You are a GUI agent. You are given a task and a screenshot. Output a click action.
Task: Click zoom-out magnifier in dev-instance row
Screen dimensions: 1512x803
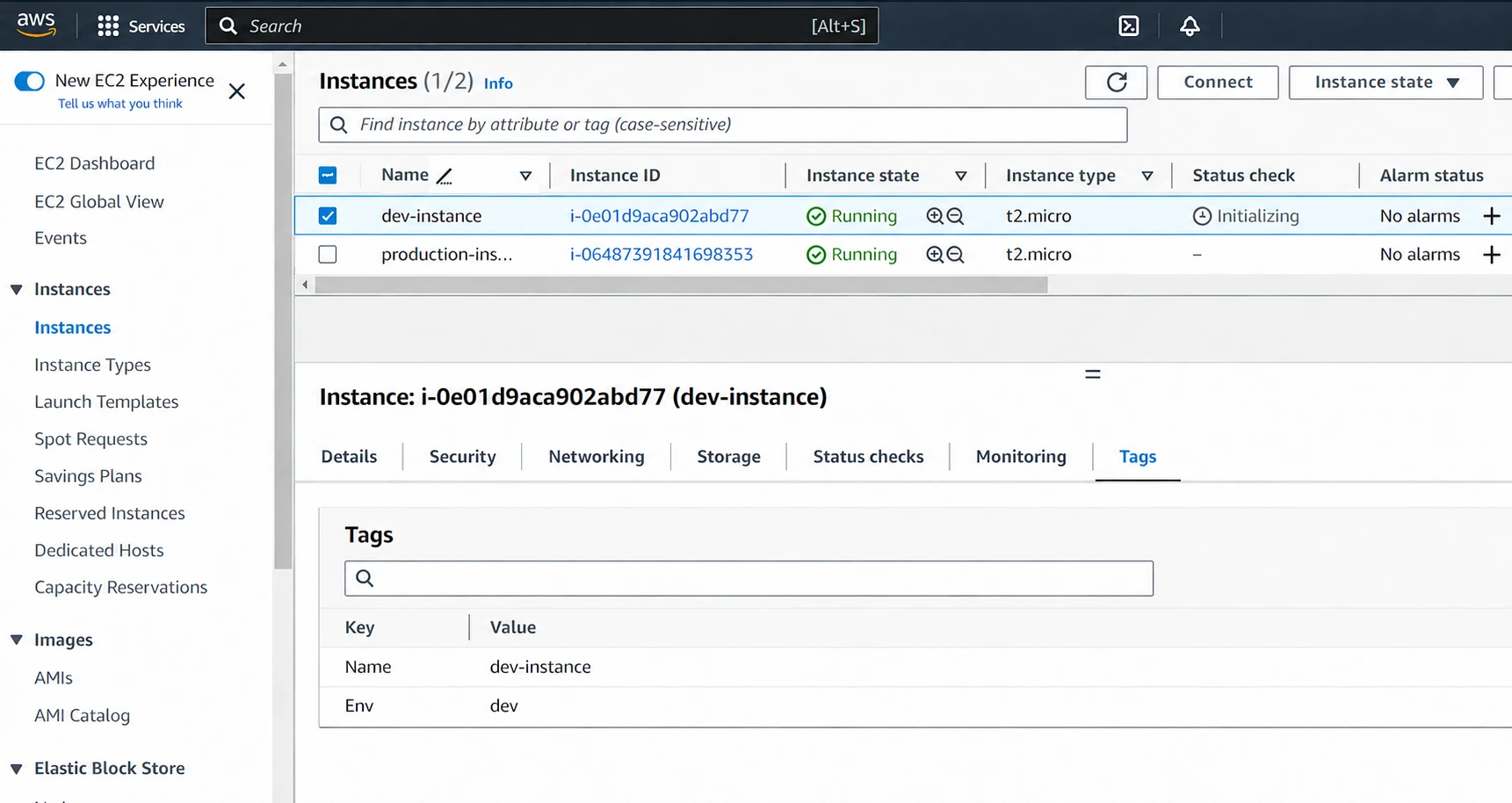click(x=956, y=216)
